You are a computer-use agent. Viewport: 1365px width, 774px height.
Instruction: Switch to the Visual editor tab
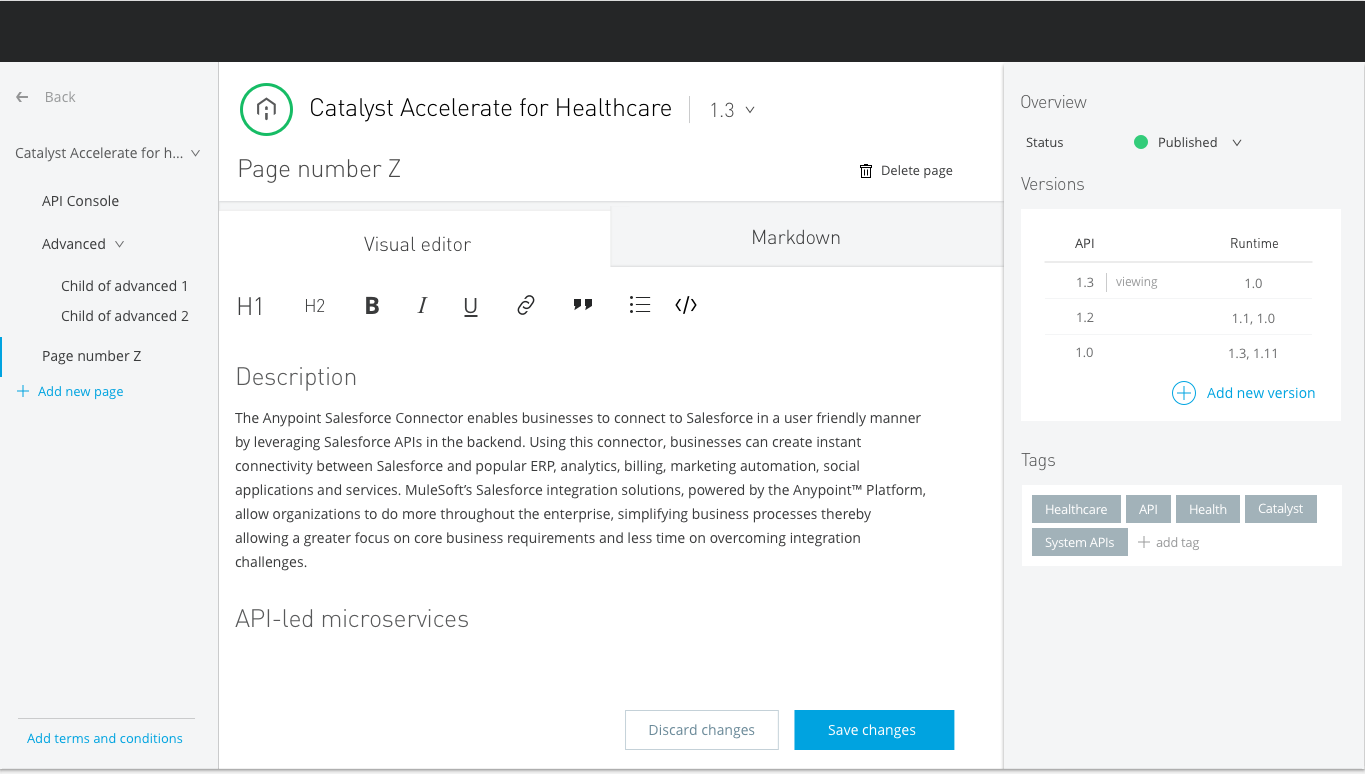415,238
